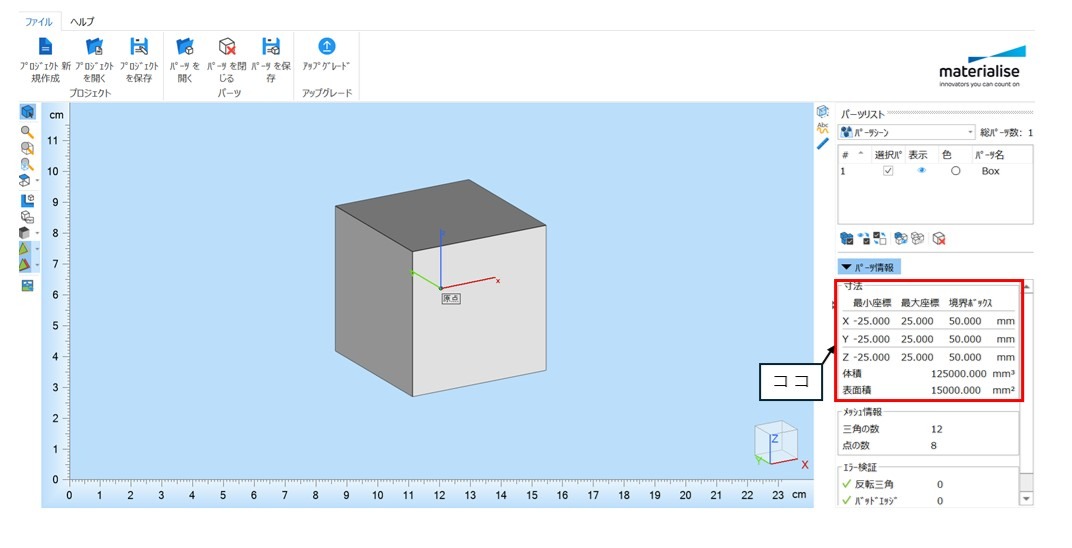Click the blue ruler measurement icon
Image resolution: width=1072 pixels, height=548 pixels.
(823, 144)
